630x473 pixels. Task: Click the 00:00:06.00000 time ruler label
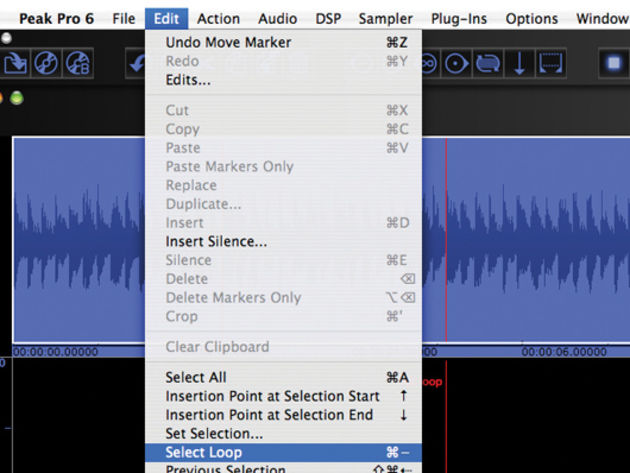(x=564, y=352)
